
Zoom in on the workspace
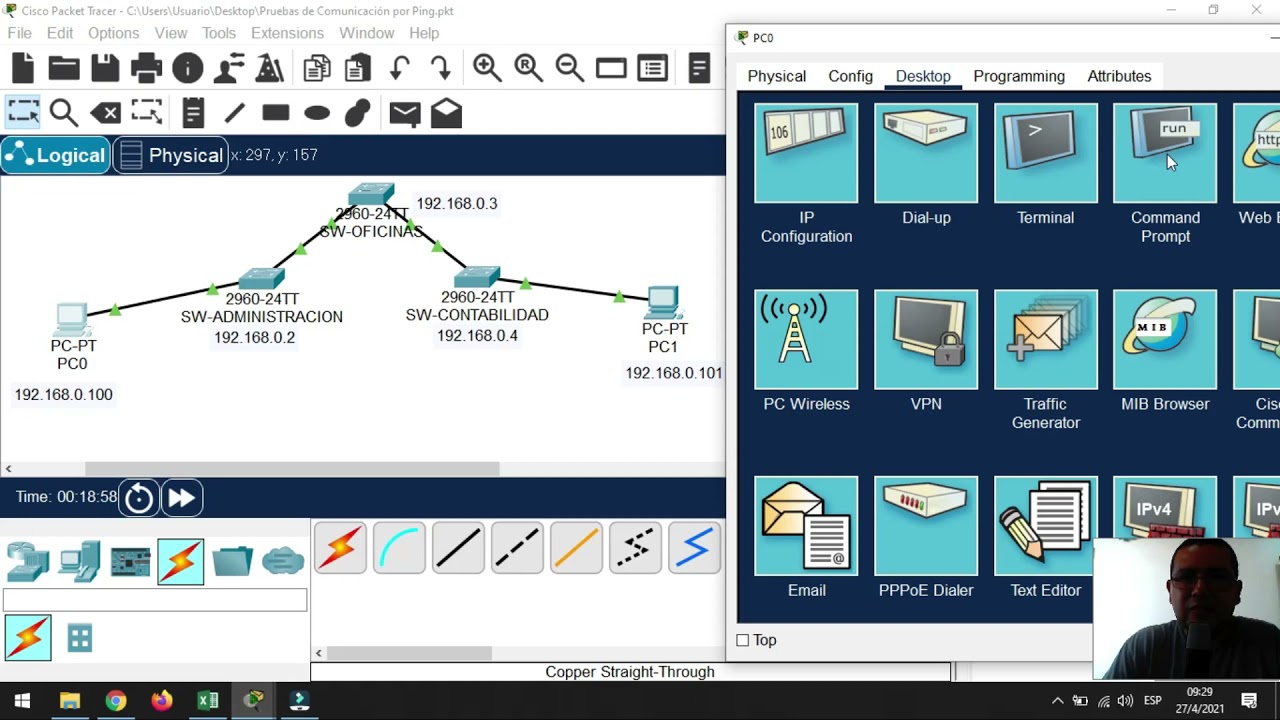point(487,68)
